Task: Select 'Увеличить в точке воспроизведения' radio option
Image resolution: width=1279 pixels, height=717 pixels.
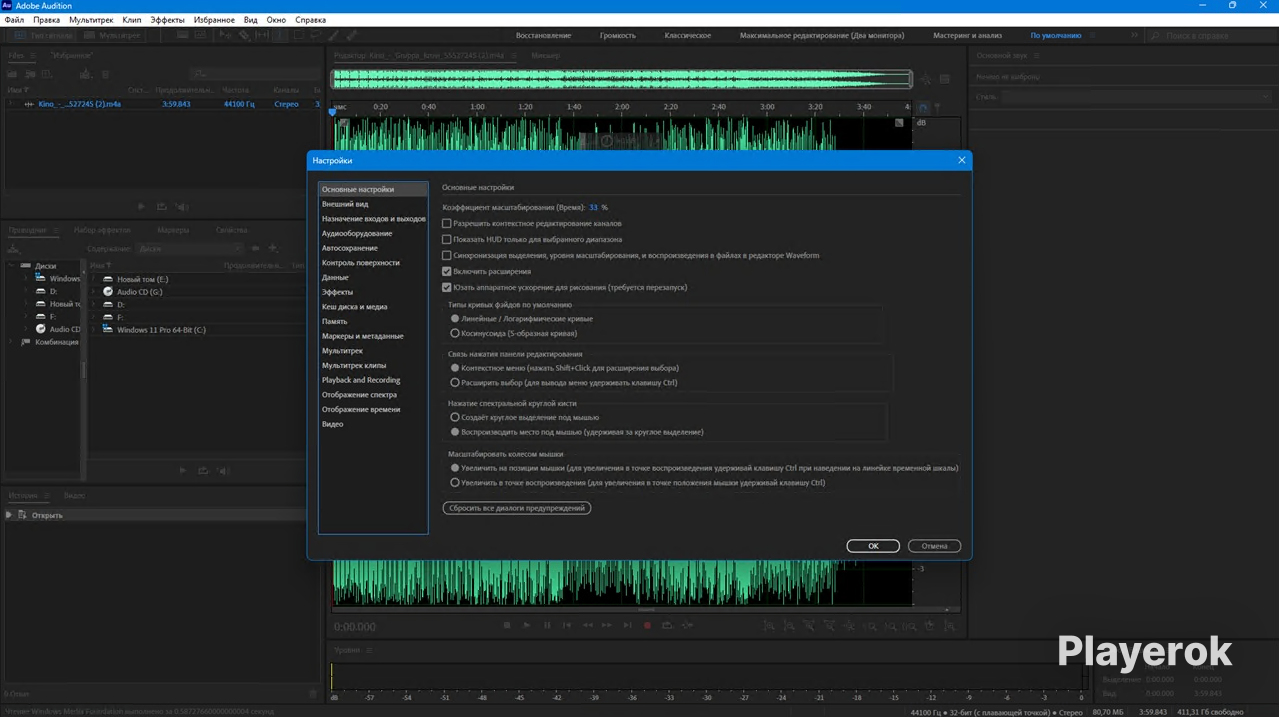Action: click(x=455, y=482)
